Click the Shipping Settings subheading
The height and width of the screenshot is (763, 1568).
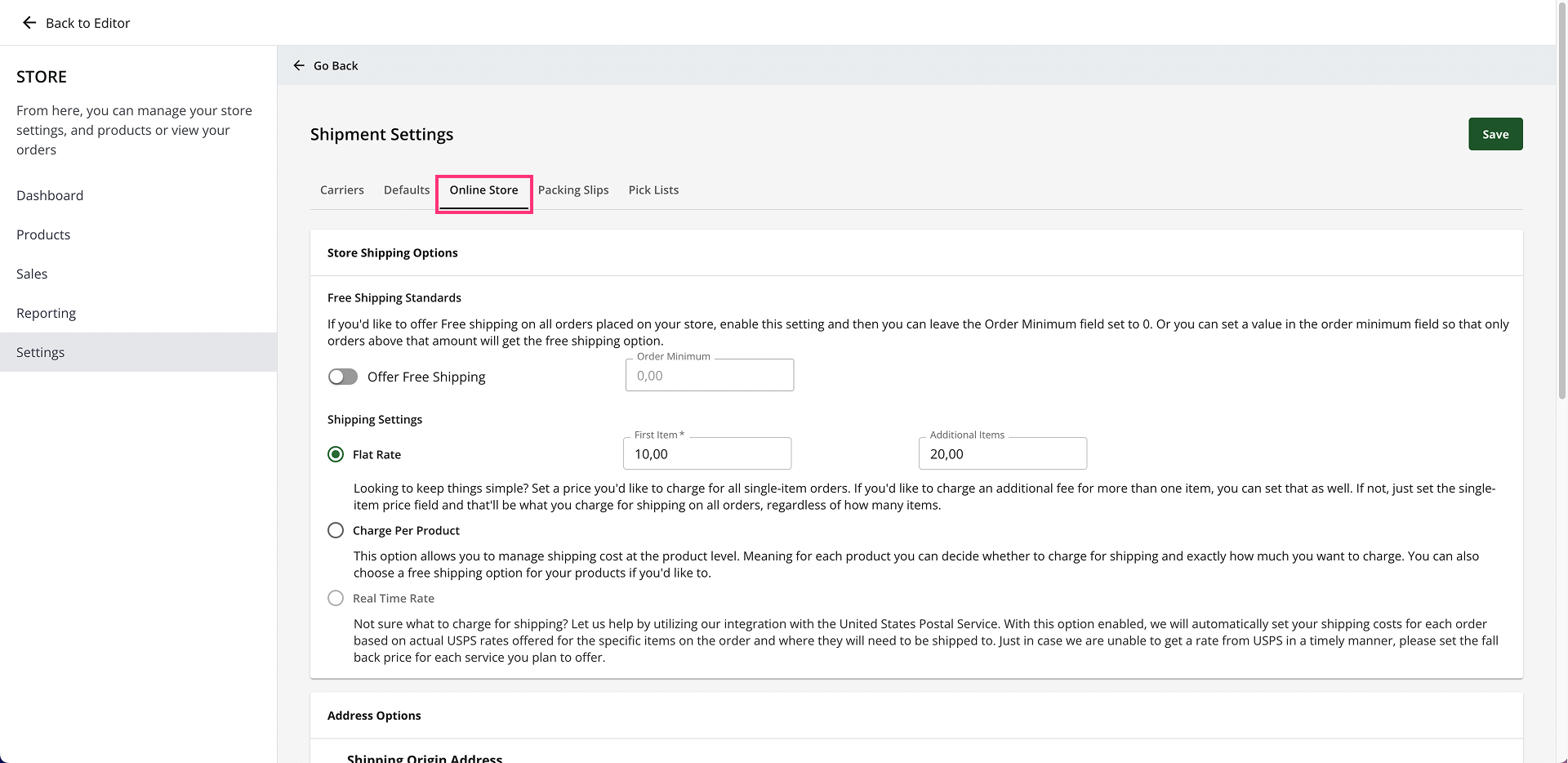coord(375,420)
